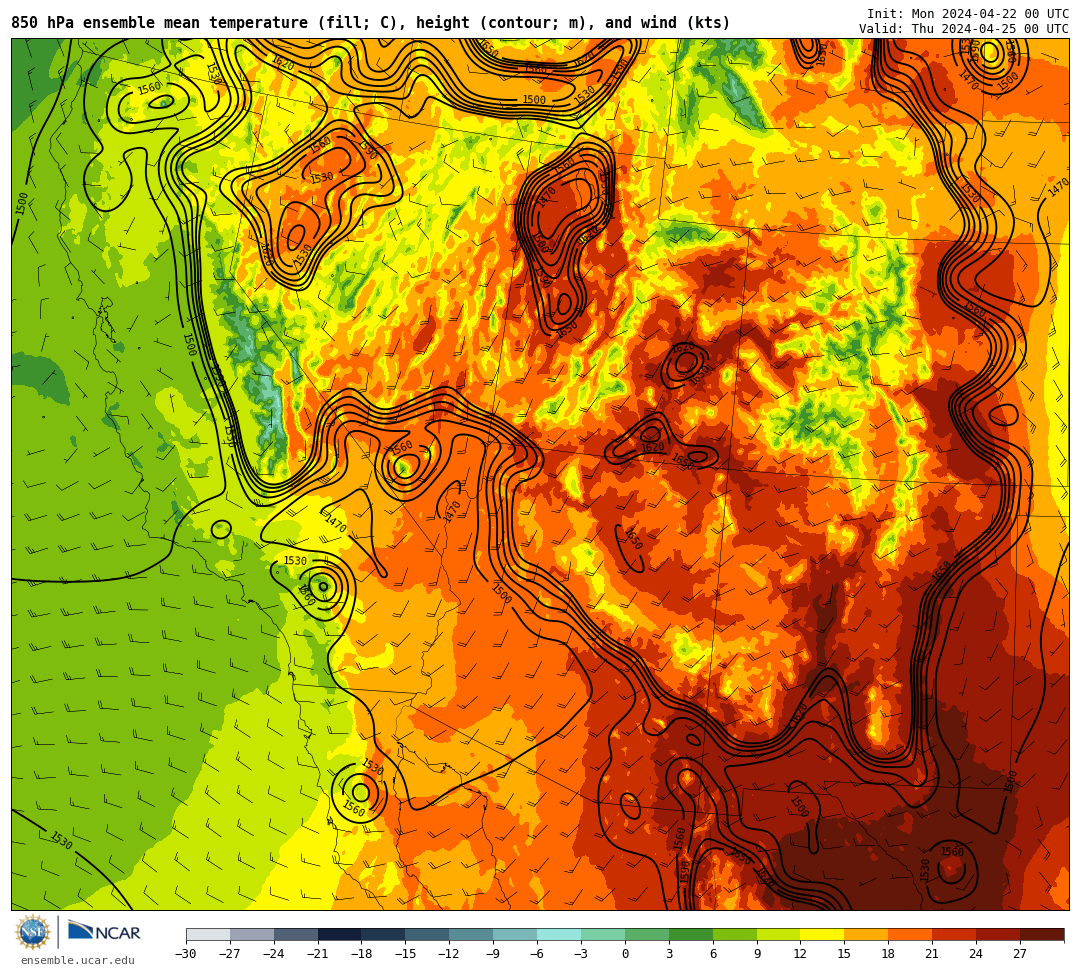Click the -30 colorbar tick label
Screen dimensions: 1080x973
186,954
